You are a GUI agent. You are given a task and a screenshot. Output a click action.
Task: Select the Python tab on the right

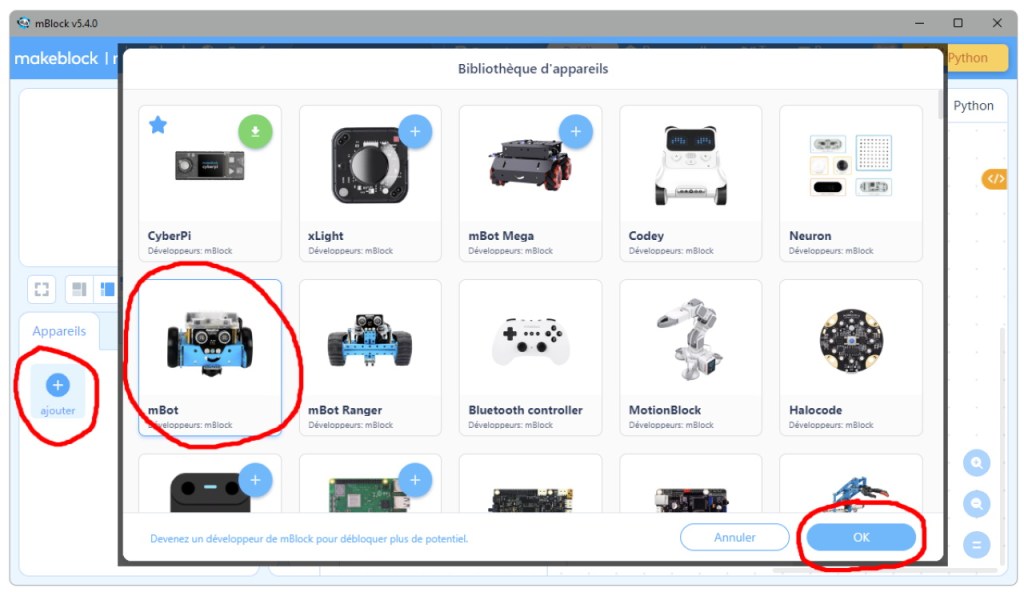[974, 105]
